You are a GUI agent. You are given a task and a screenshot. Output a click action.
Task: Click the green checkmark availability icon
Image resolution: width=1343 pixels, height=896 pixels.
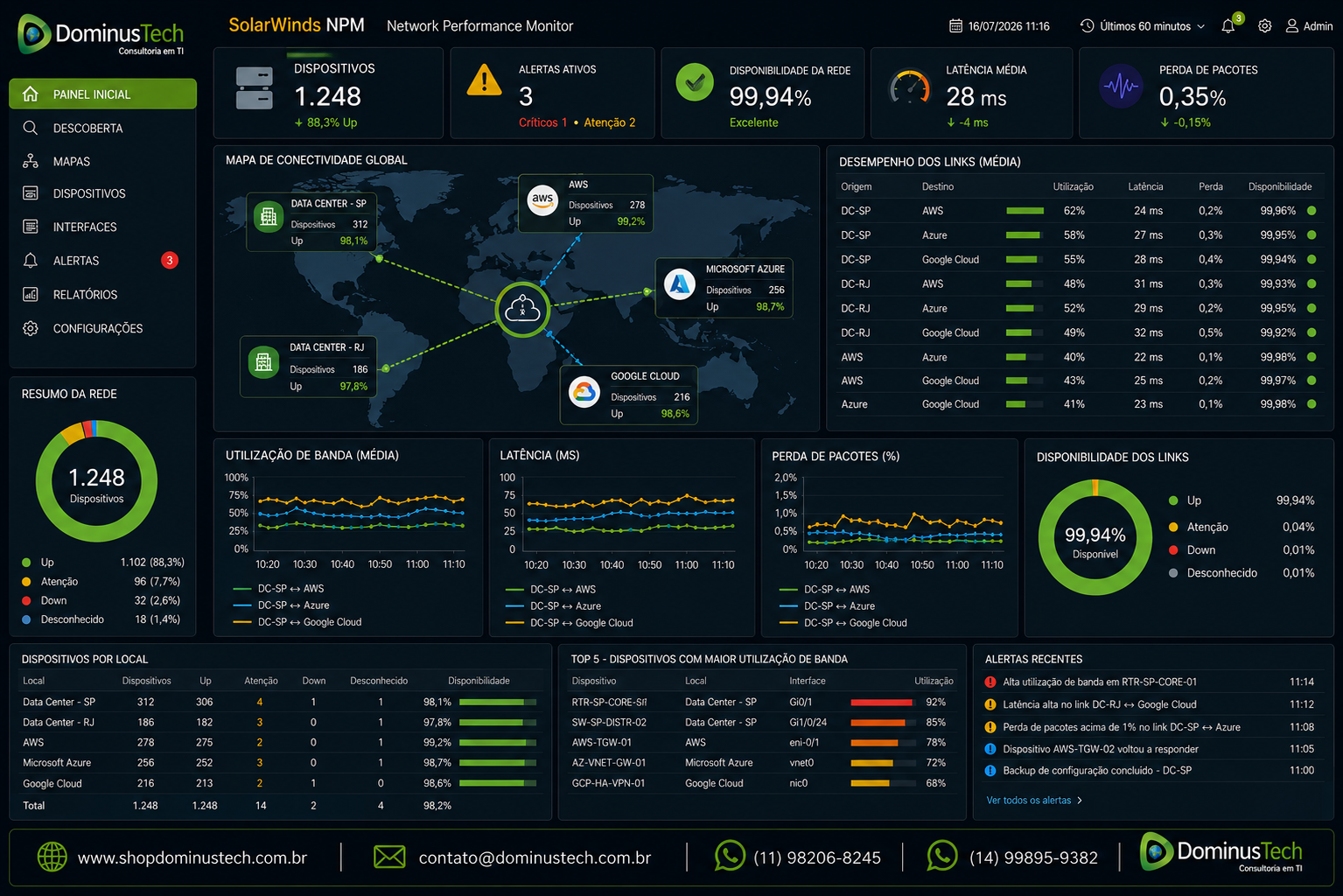coord(695,82)
